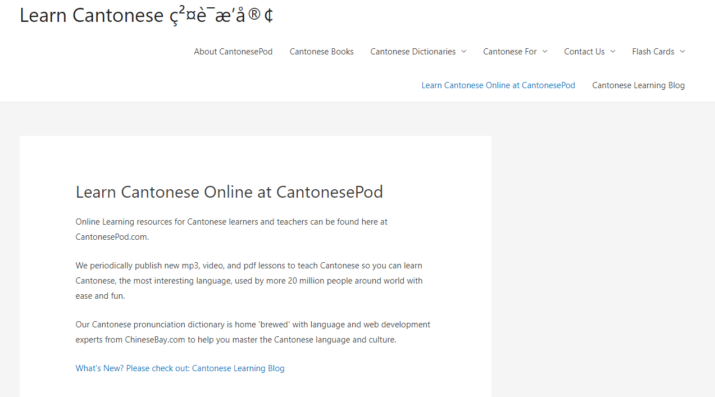
Task: Go to About CantonesePod page
Action: coord(233,52)
